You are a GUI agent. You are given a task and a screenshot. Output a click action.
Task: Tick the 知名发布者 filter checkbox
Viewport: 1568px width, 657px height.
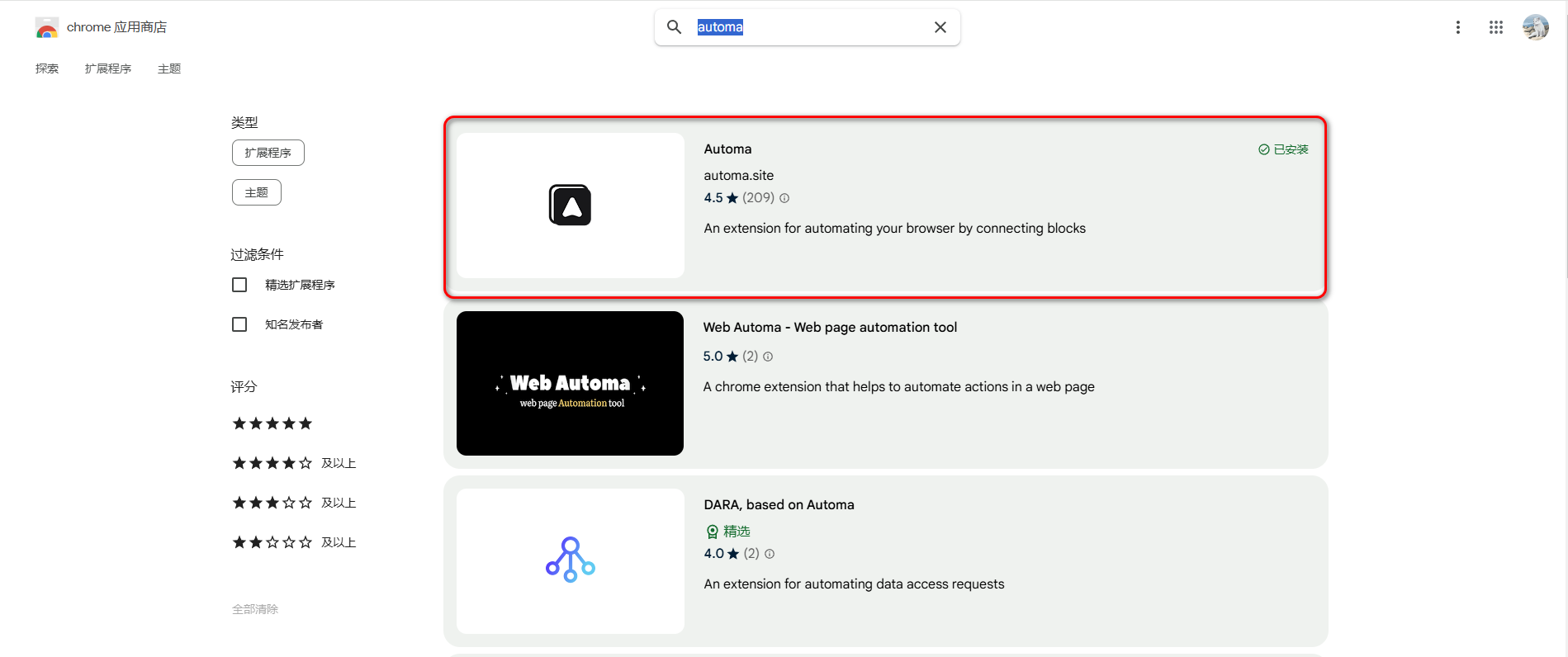[239, 324]
